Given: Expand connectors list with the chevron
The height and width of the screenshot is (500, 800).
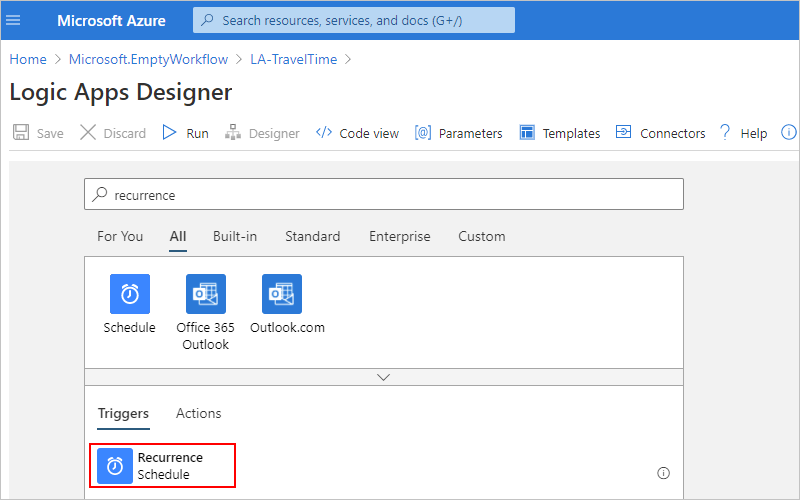Looking at the screenshot, I should (383, 377).
